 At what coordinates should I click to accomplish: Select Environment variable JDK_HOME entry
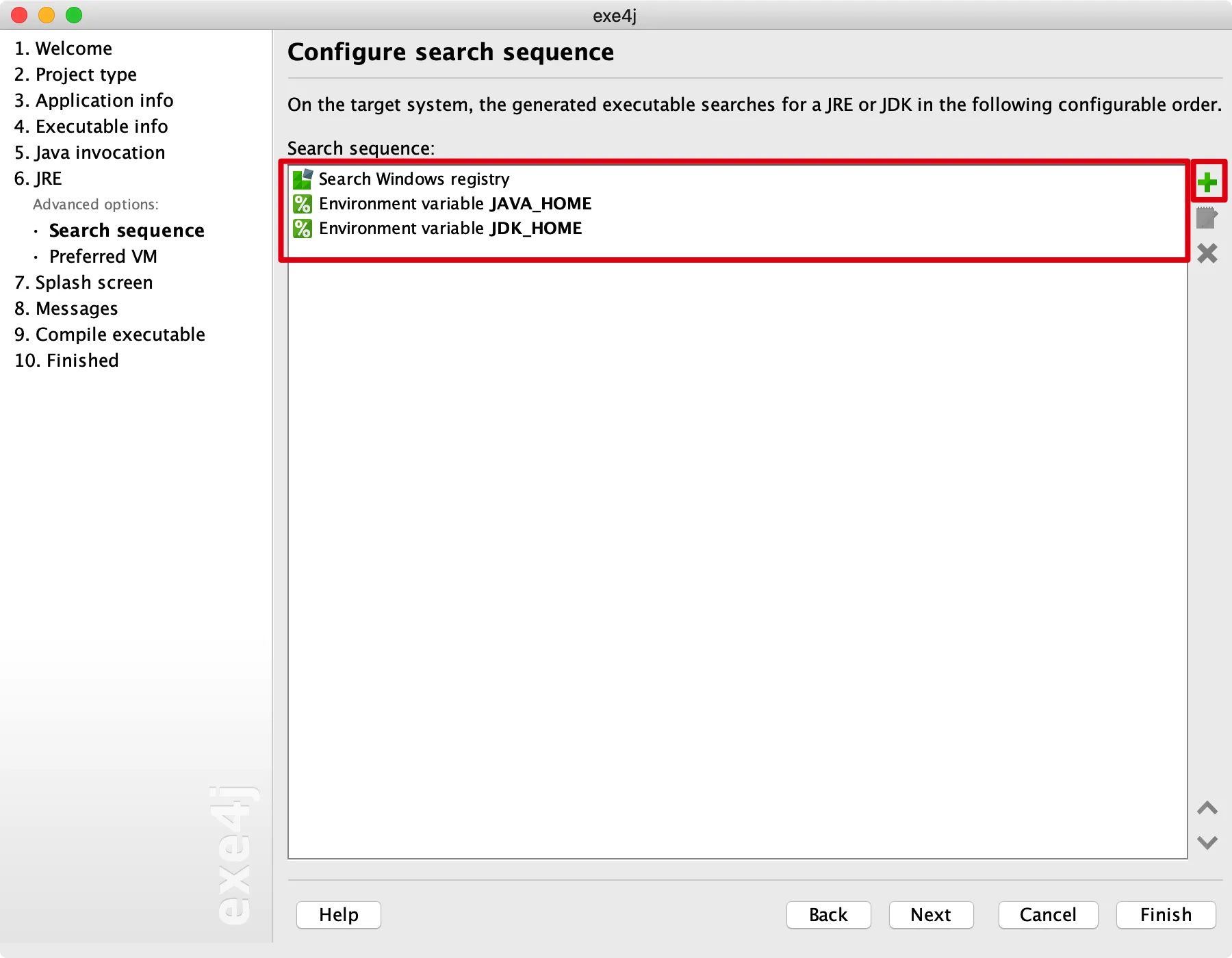[738, 229]
